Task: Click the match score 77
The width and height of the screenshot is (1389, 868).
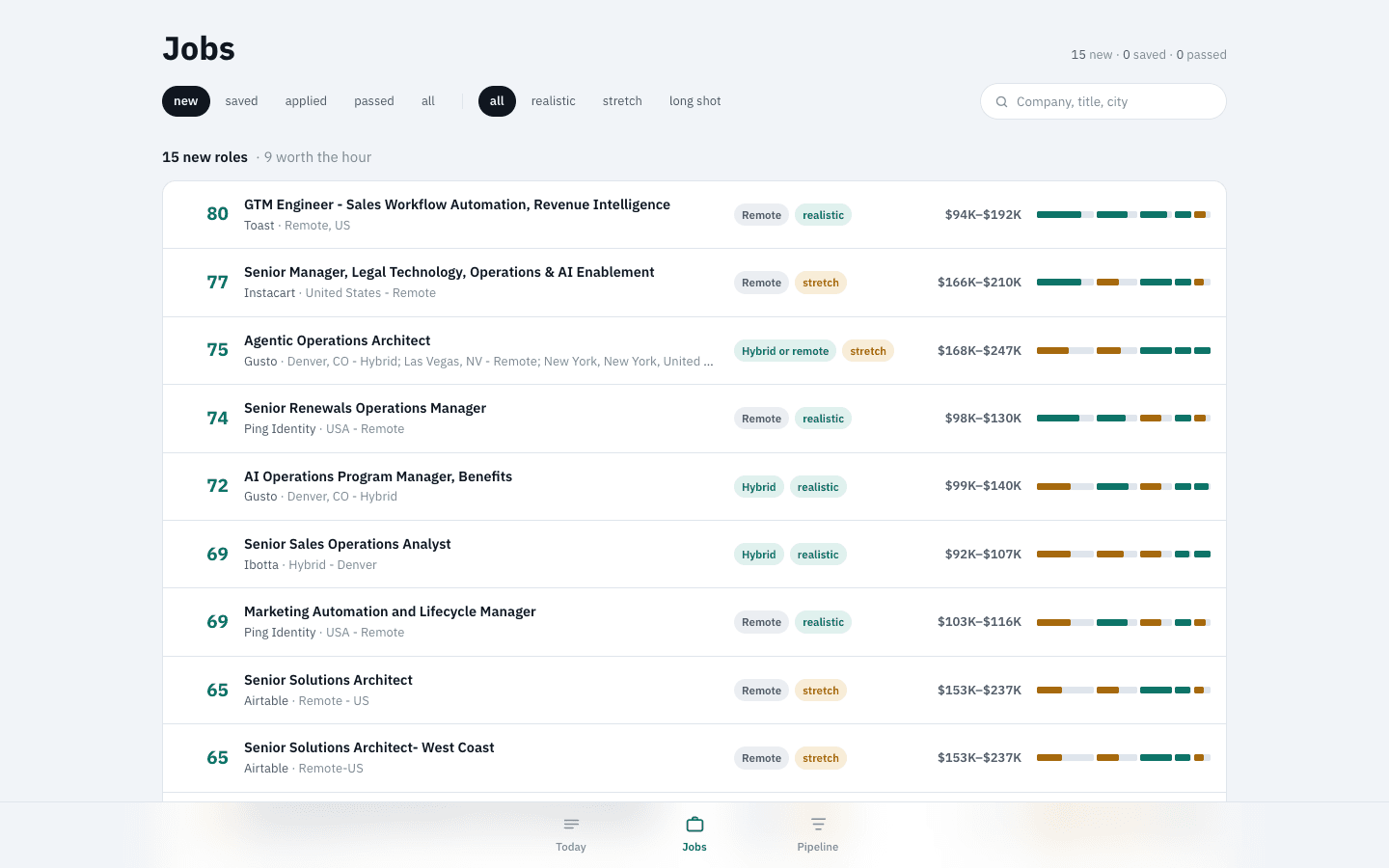Action: pos(218,283)
